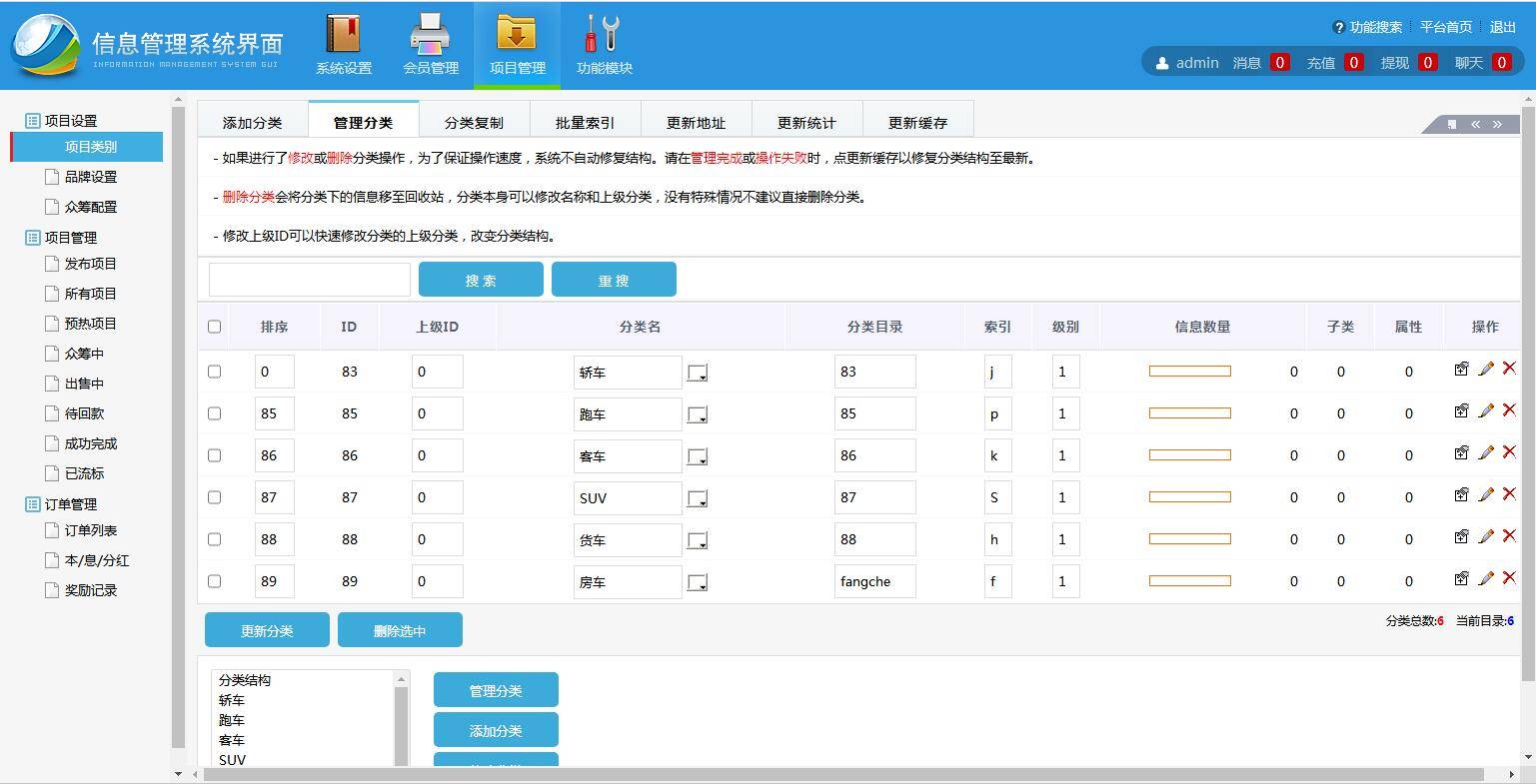This screenshot has height=784, width=1536.
Task: Click the » arrow on the panel corner
Action: (1498, 122)
